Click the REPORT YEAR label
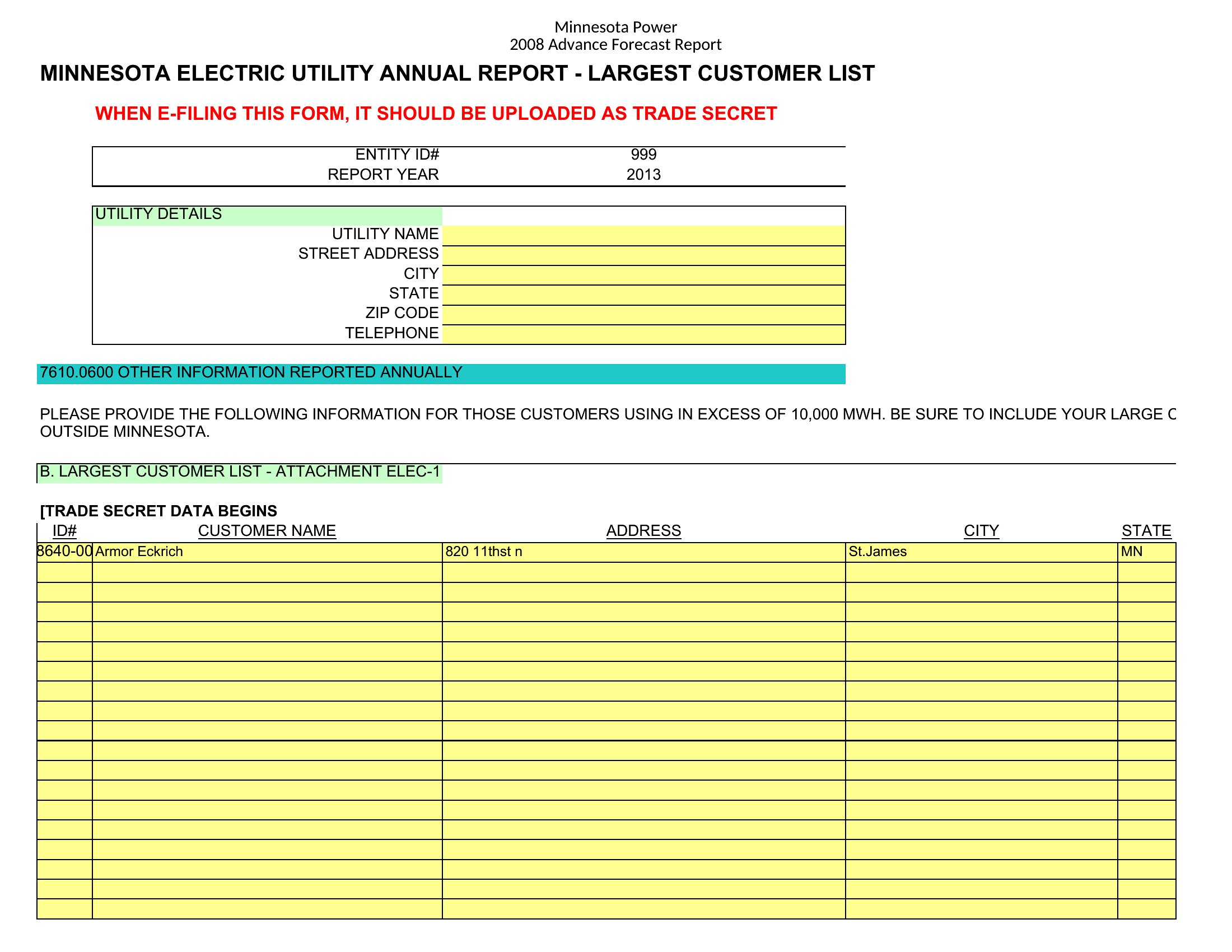The image size is (1232, 952). [384, 175]
